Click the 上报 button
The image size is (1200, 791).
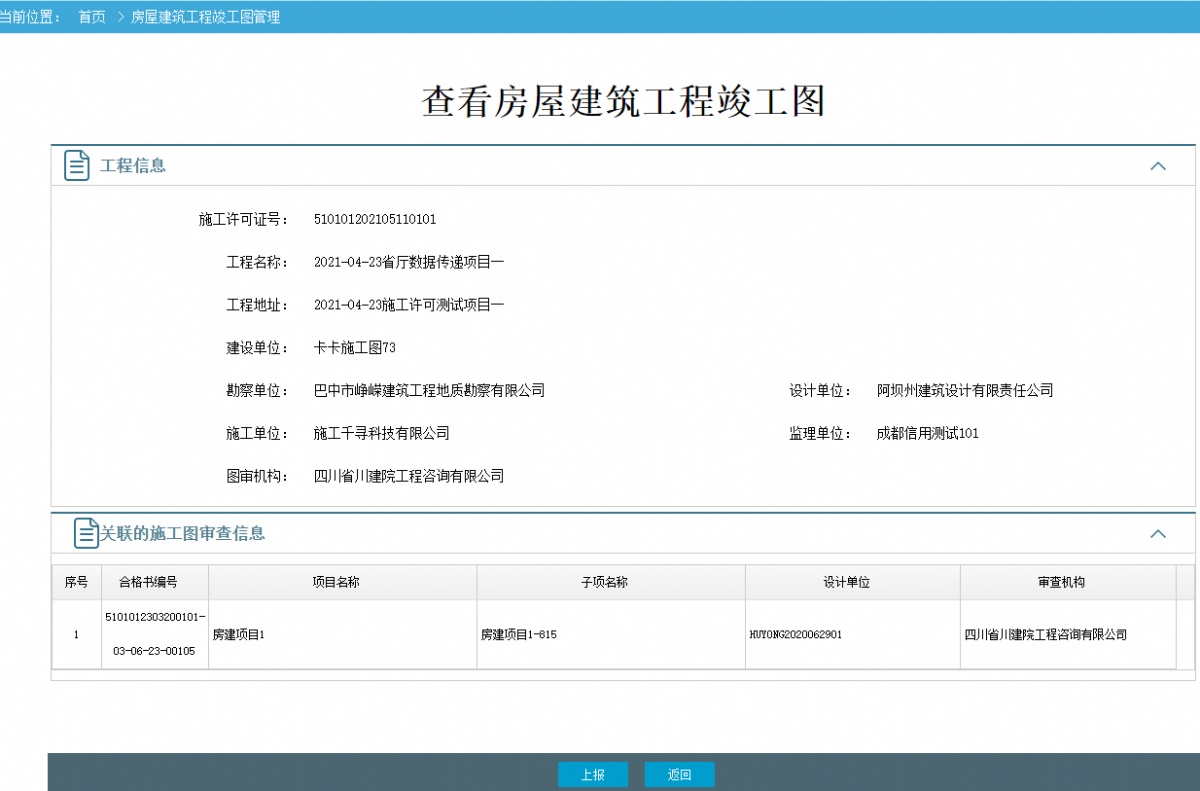click(593, 775)
